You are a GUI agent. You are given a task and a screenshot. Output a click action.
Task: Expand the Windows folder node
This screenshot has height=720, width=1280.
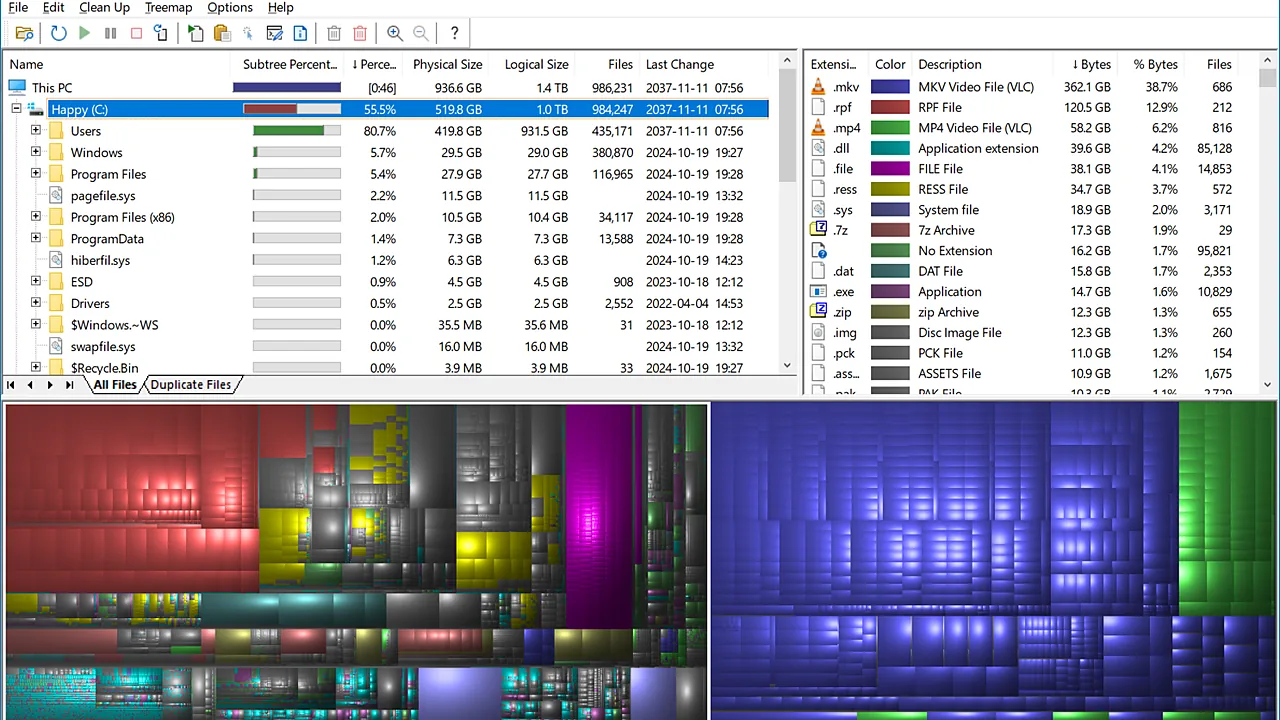coord(36,152)
